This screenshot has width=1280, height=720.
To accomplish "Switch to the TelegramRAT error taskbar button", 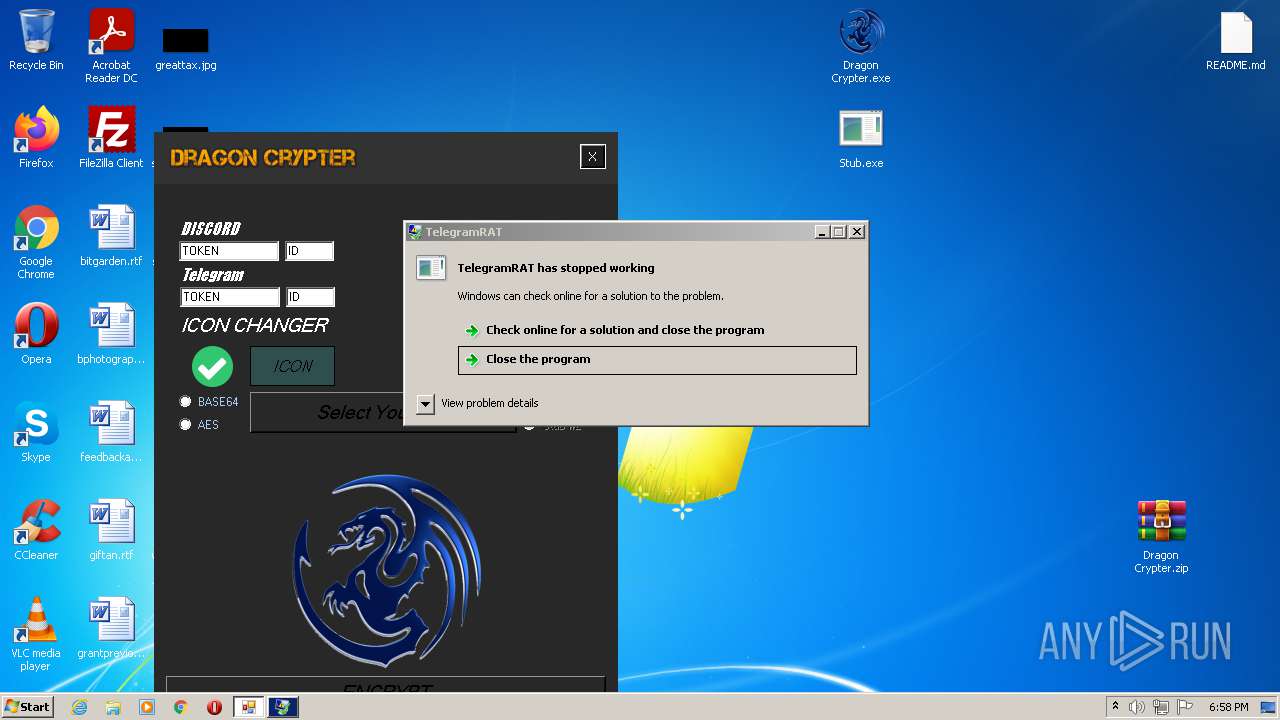I will [x=283, y=707].
